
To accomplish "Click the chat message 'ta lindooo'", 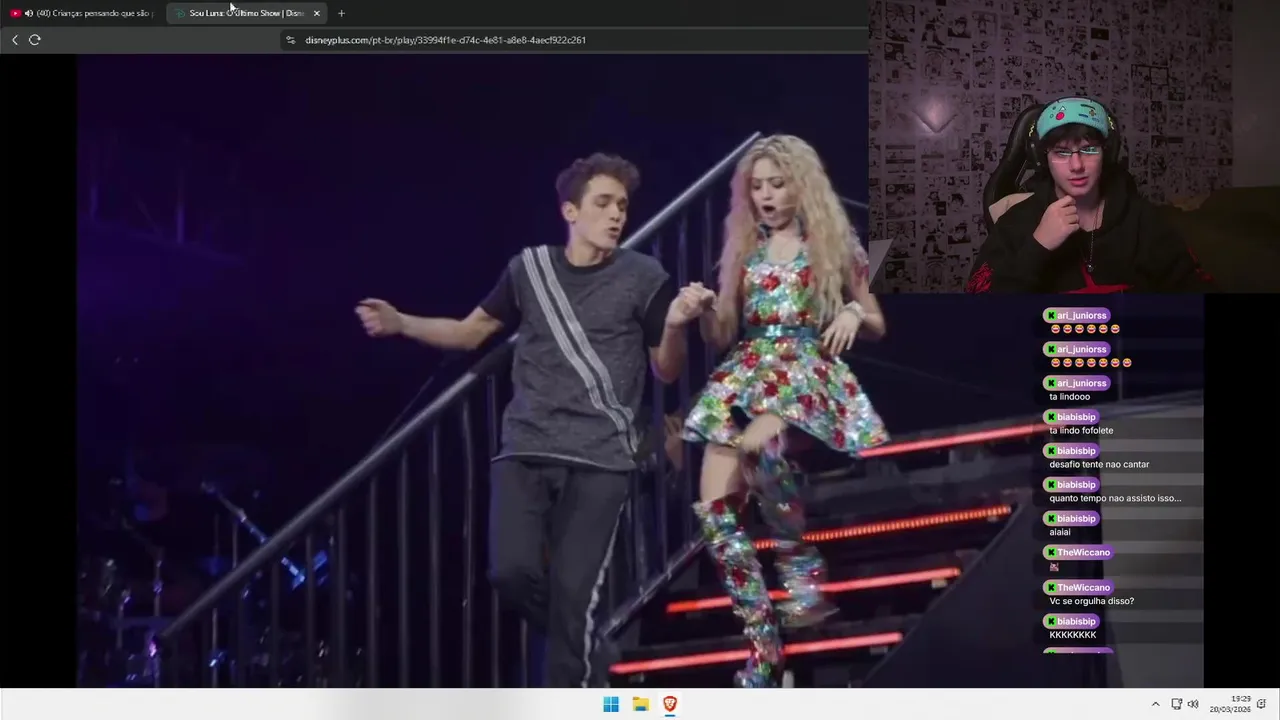I will click(1069, 397).
